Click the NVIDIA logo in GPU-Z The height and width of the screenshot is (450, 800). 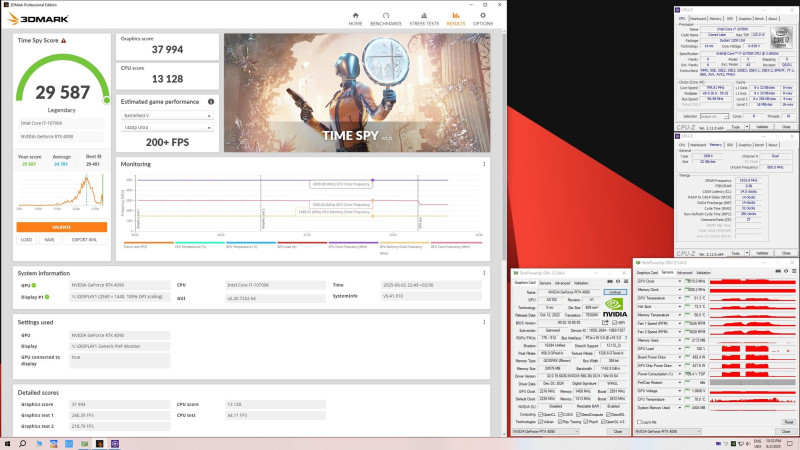(615, 308)
